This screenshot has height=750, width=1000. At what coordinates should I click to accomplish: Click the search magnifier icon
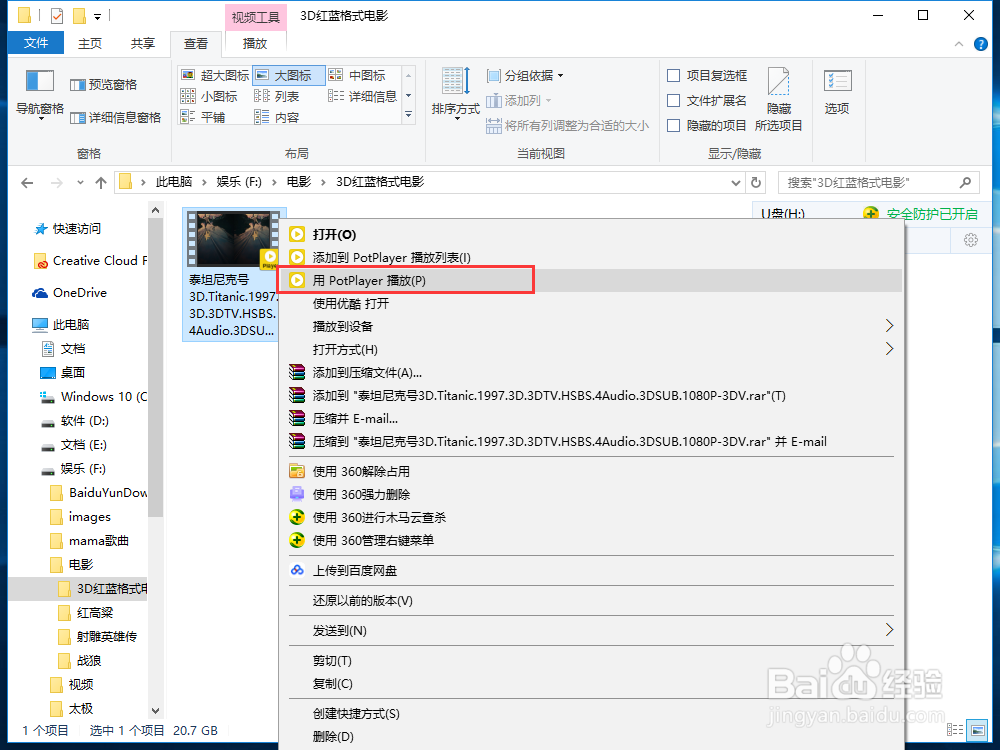966,182
